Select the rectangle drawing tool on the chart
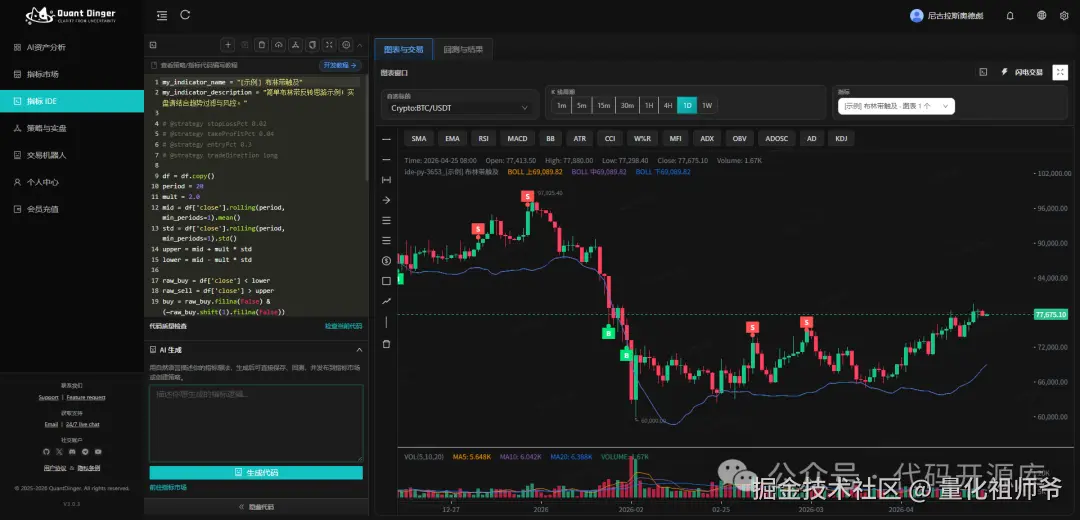The height and width of the screenshot is (520, 1080). pos(386,280)
